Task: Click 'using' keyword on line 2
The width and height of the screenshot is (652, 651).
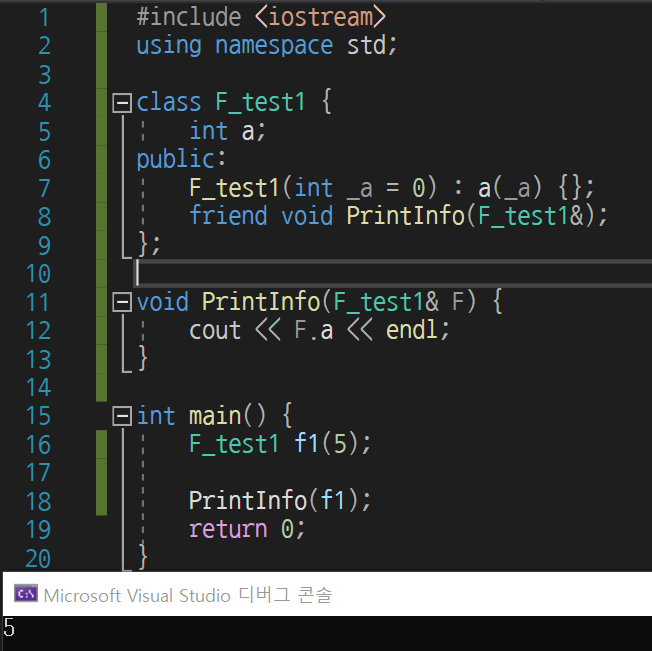Action: 169,46
